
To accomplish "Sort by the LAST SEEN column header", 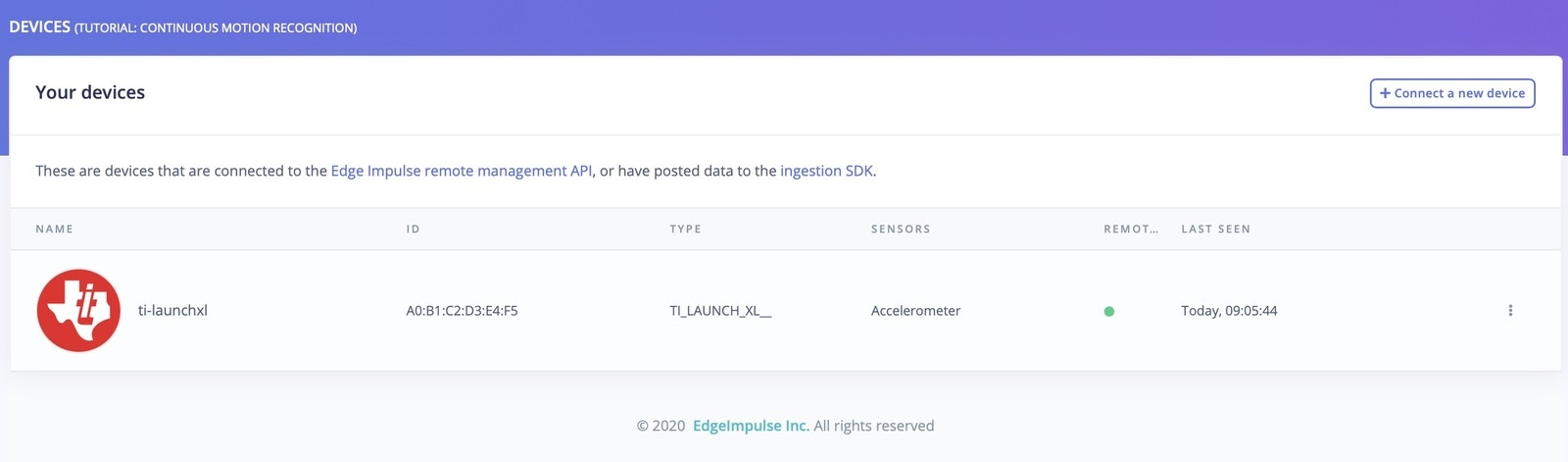I will pos(1215,229).
